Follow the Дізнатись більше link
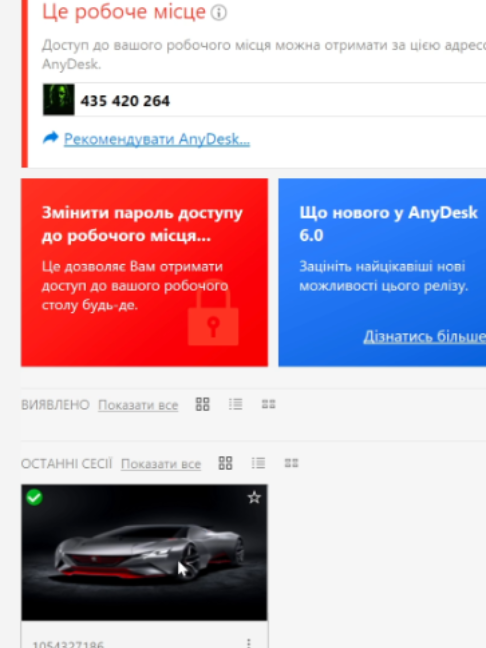486x648 pixels. [x=424, y=337]
